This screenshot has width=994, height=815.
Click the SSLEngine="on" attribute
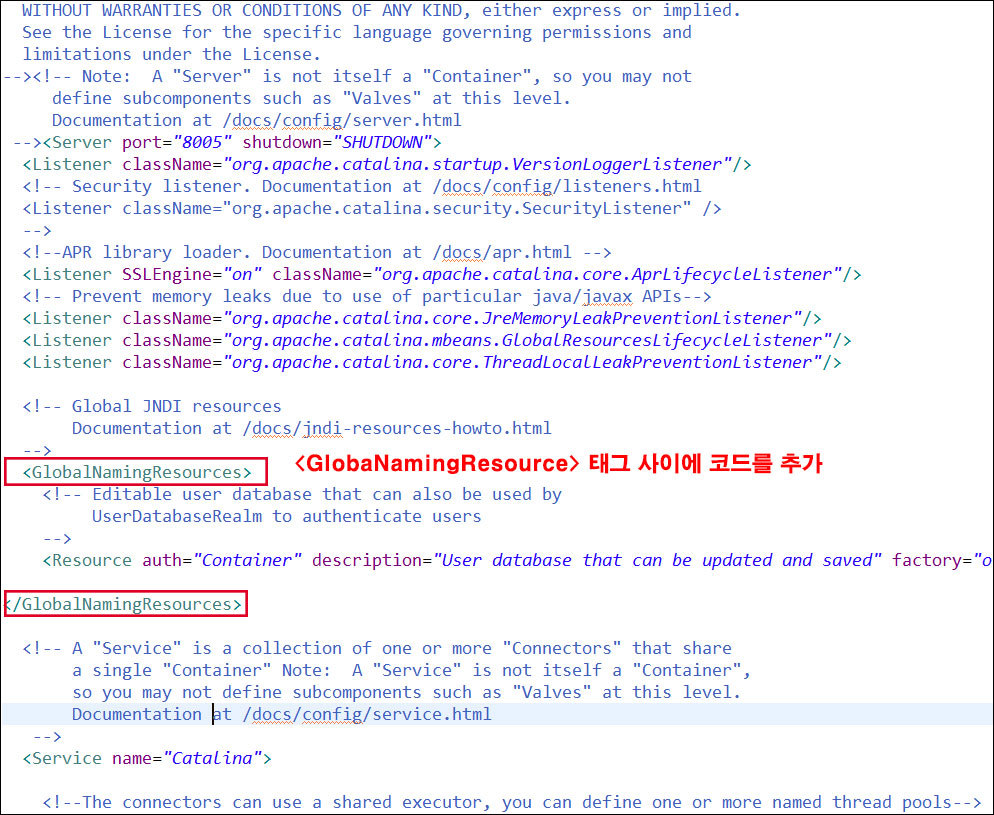192,274
